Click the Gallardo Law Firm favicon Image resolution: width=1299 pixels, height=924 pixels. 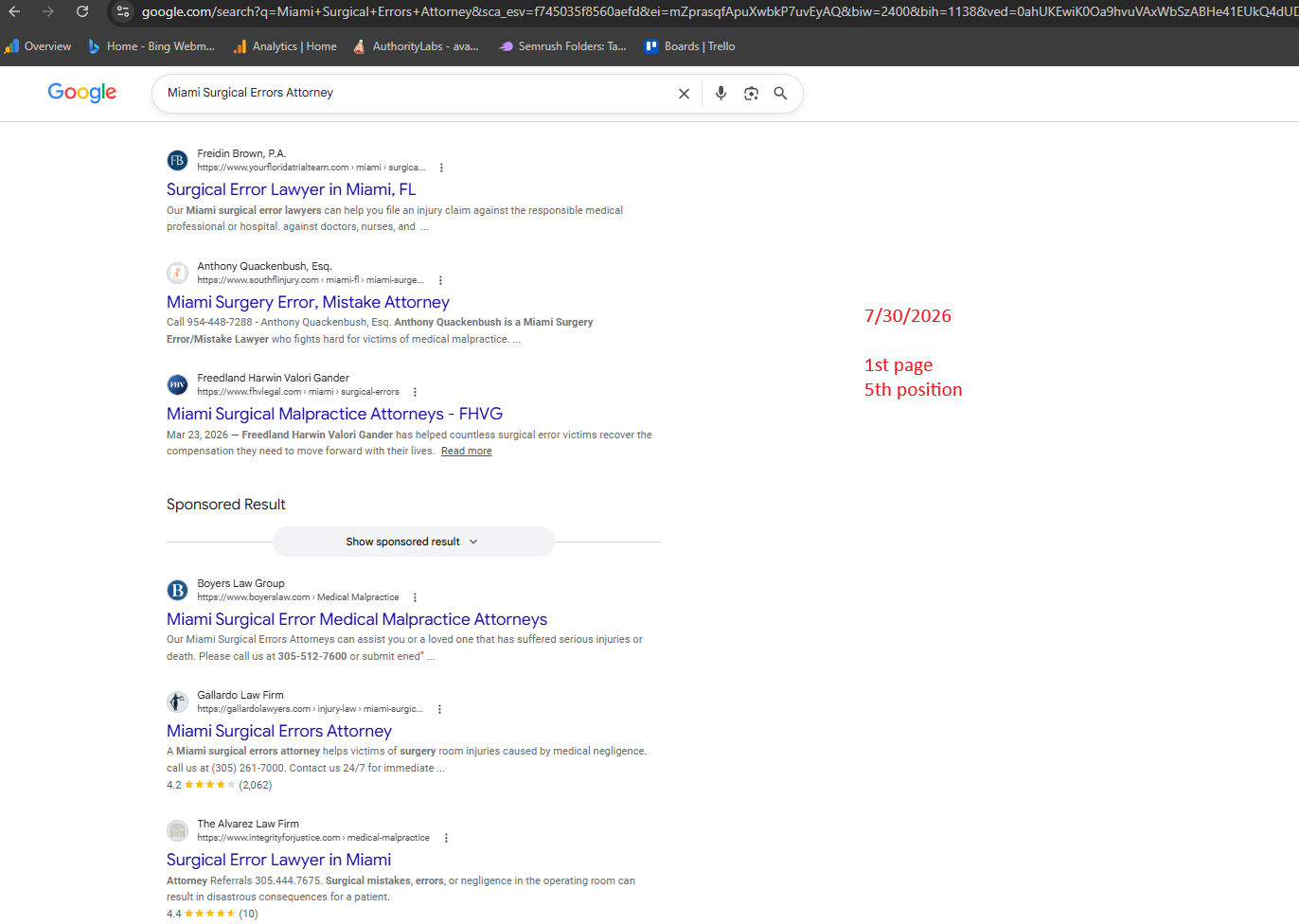[x=177, y=702]
